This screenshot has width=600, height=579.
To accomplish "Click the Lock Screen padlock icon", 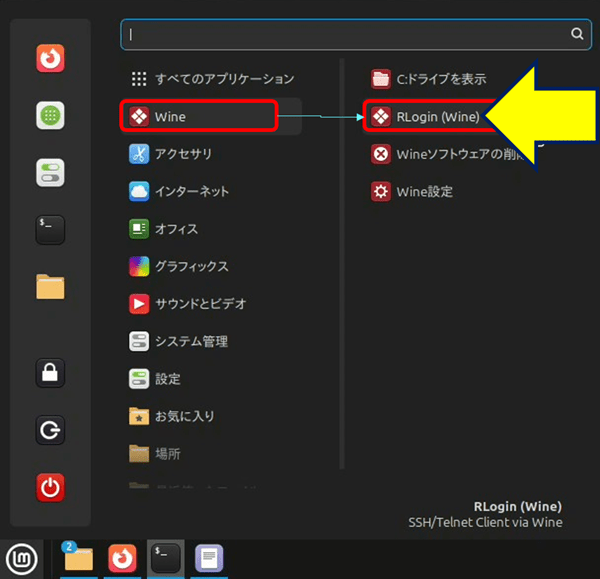I will tap(50, 373).
